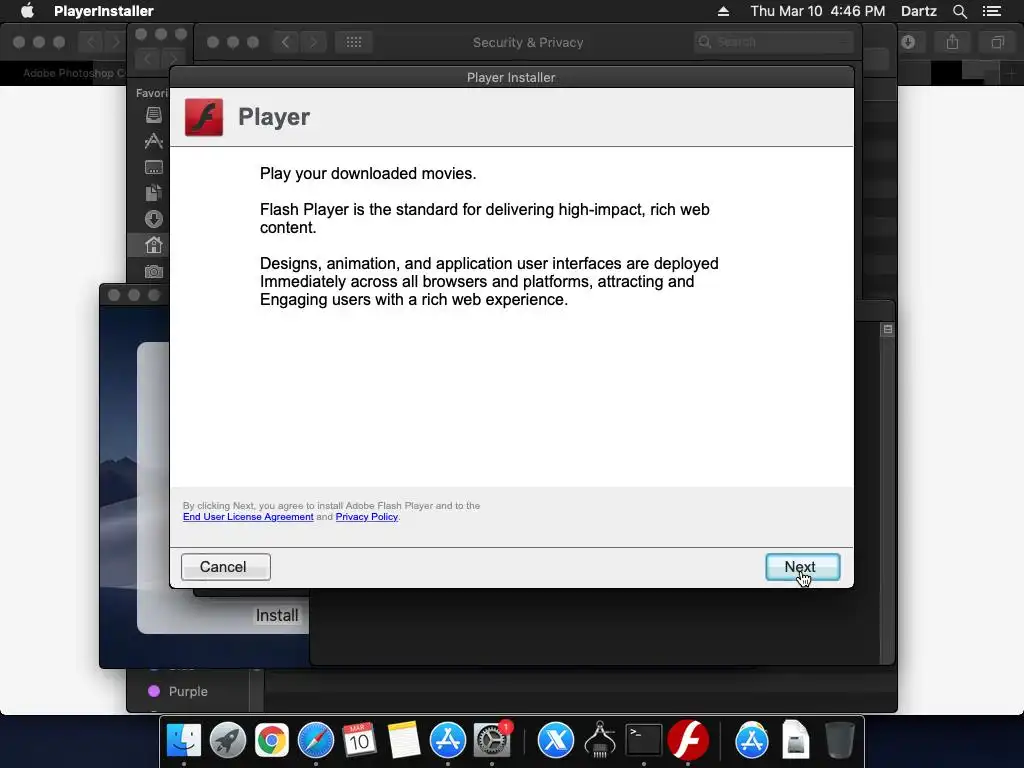This screenshot has height=768, width=1024.
Task: Open the Privacy Policy link
Action: click(x=366, y=517)
